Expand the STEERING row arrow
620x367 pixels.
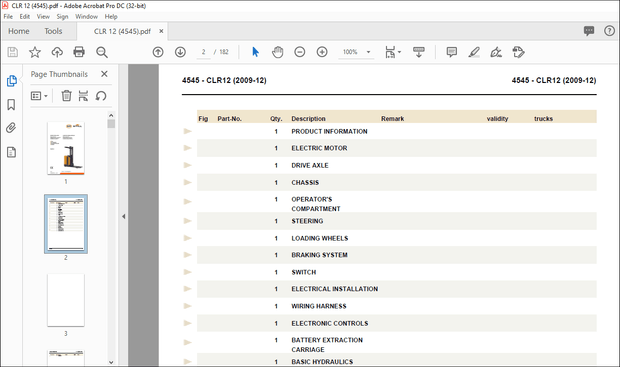[187, 221]
